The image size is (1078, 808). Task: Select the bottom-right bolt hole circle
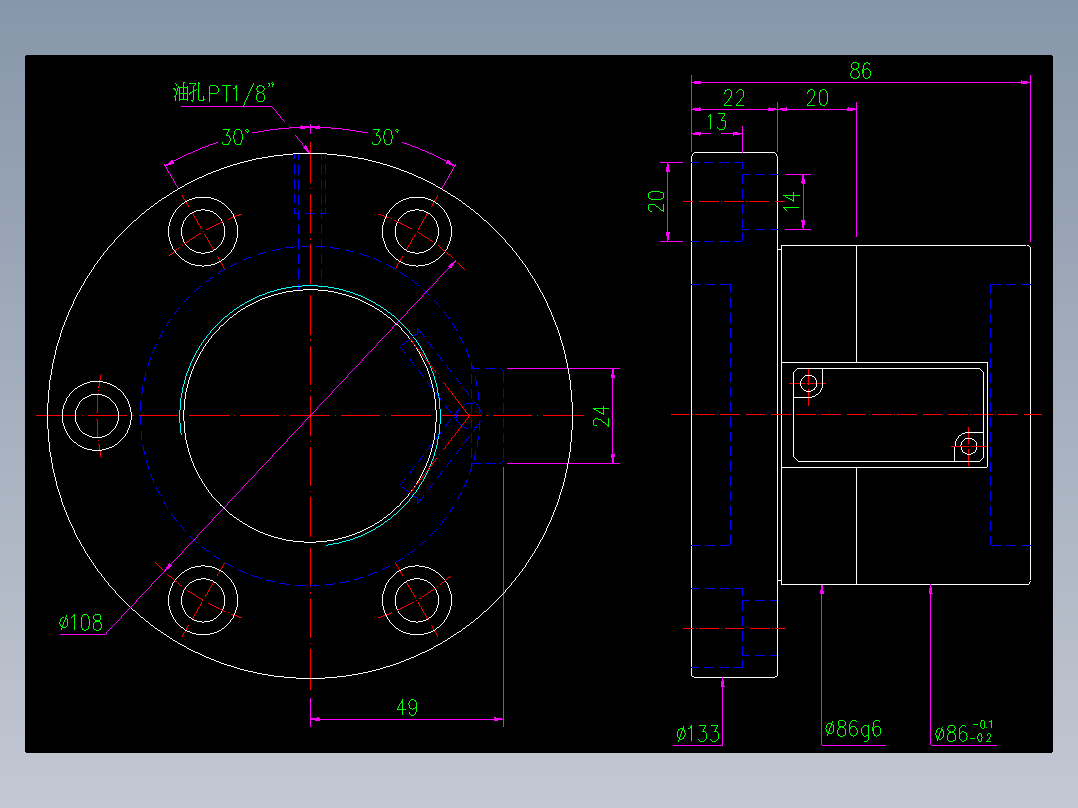coord(417,600)
